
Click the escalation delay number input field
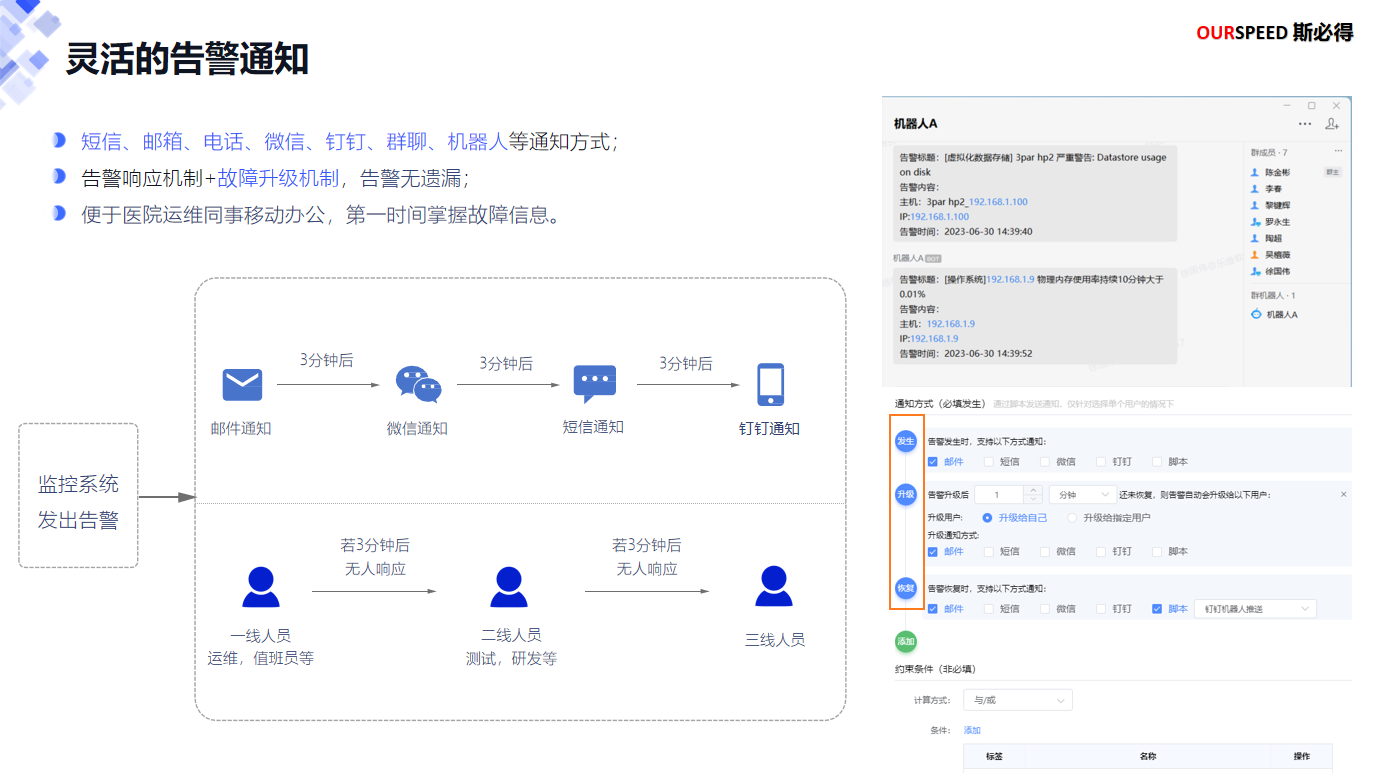pyautogui.click(x=998, y=495)
